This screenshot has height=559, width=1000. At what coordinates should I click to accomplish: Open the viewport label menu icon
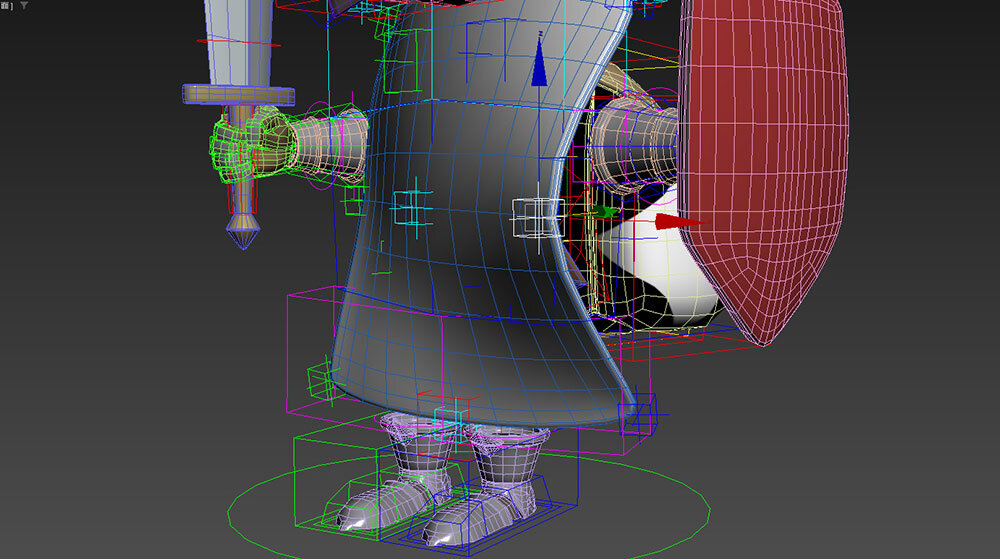[7, 5]
